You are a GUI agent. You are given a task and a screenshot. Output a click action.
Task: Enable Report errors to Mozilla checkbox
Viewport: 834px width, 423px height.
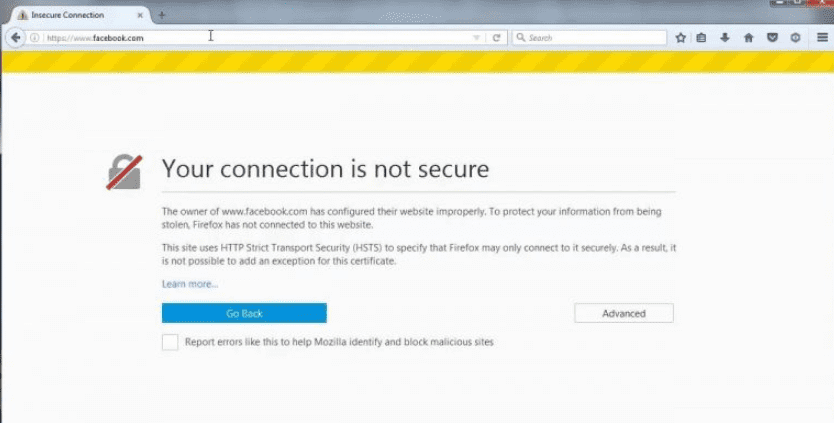(170, 342)
